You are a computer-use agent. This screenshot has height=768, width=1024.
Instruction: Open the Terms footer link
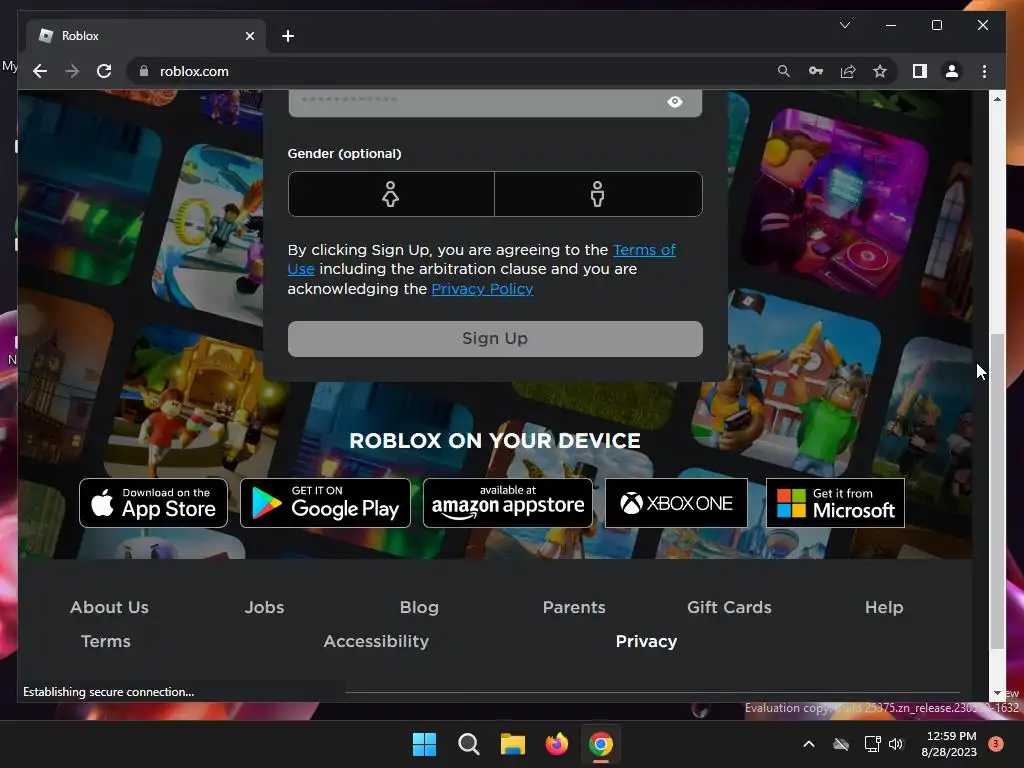point(106,641)
